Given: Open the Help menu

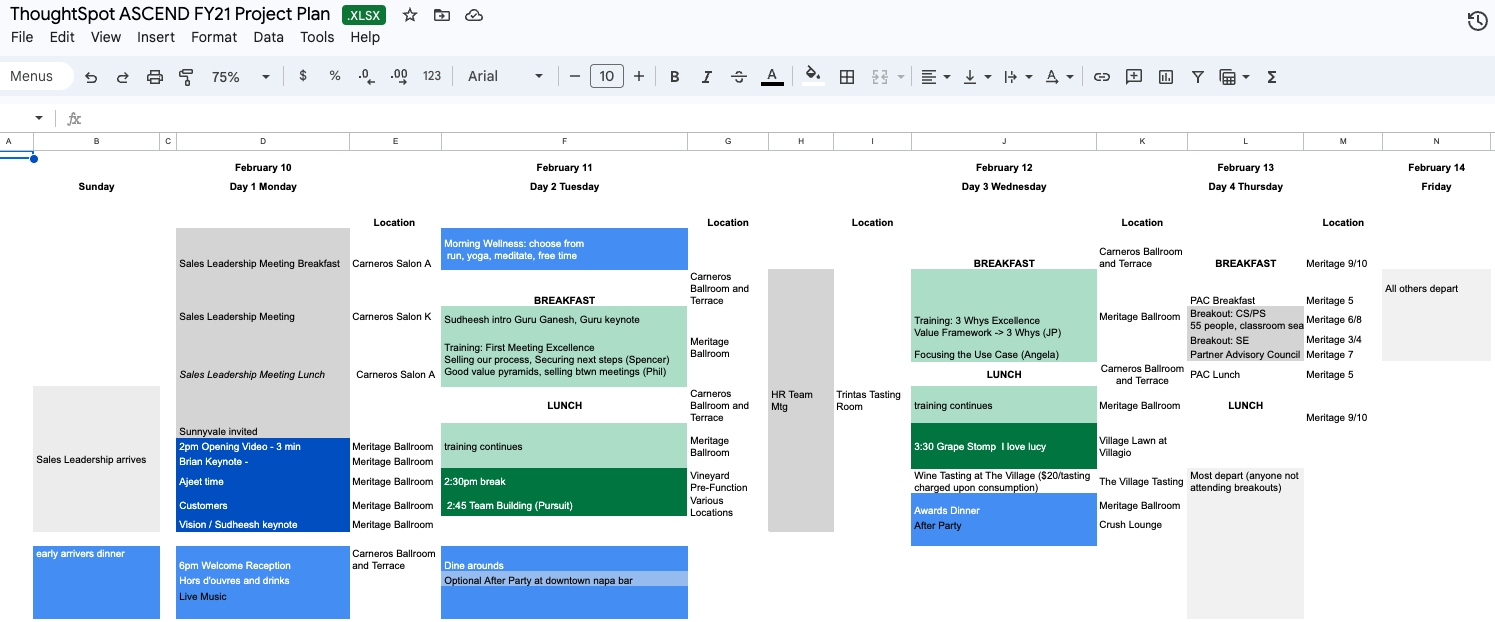Looking at the screenshot, I should click(x=365, y=37).
